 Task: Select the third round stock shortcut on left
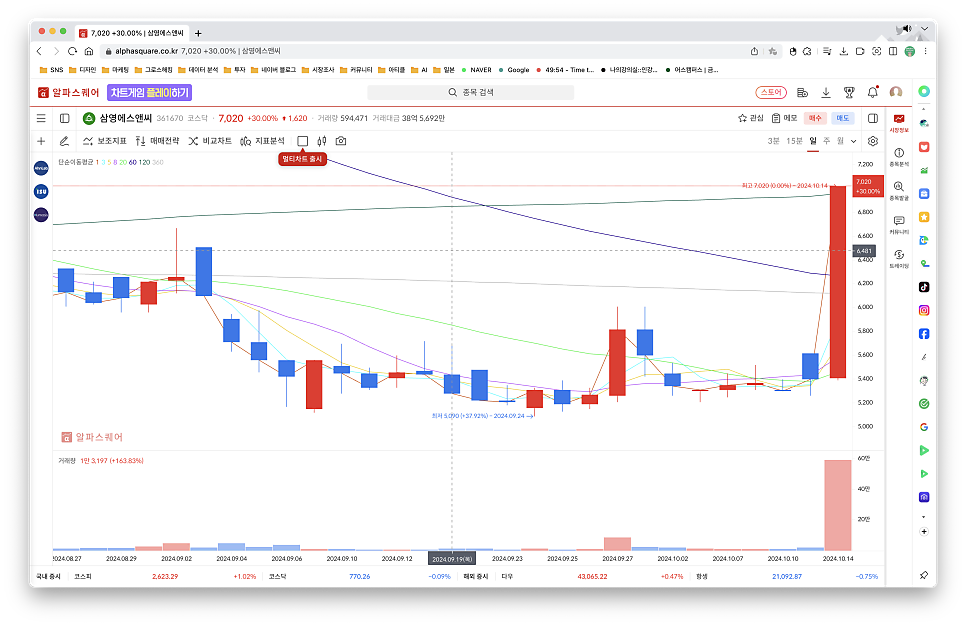[41, 215]
